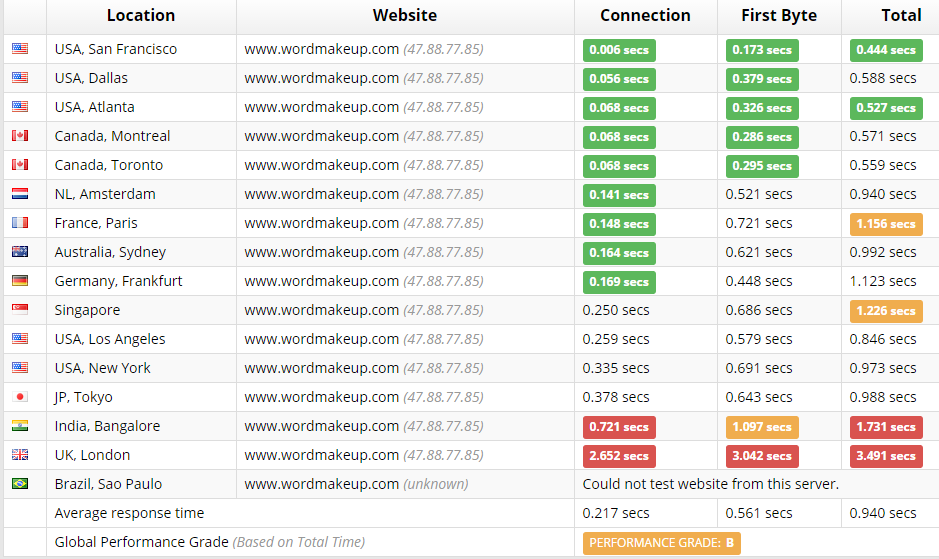The image size is (939, 559).
Task: Select the 1.123 secs total value
Action: 883,281
